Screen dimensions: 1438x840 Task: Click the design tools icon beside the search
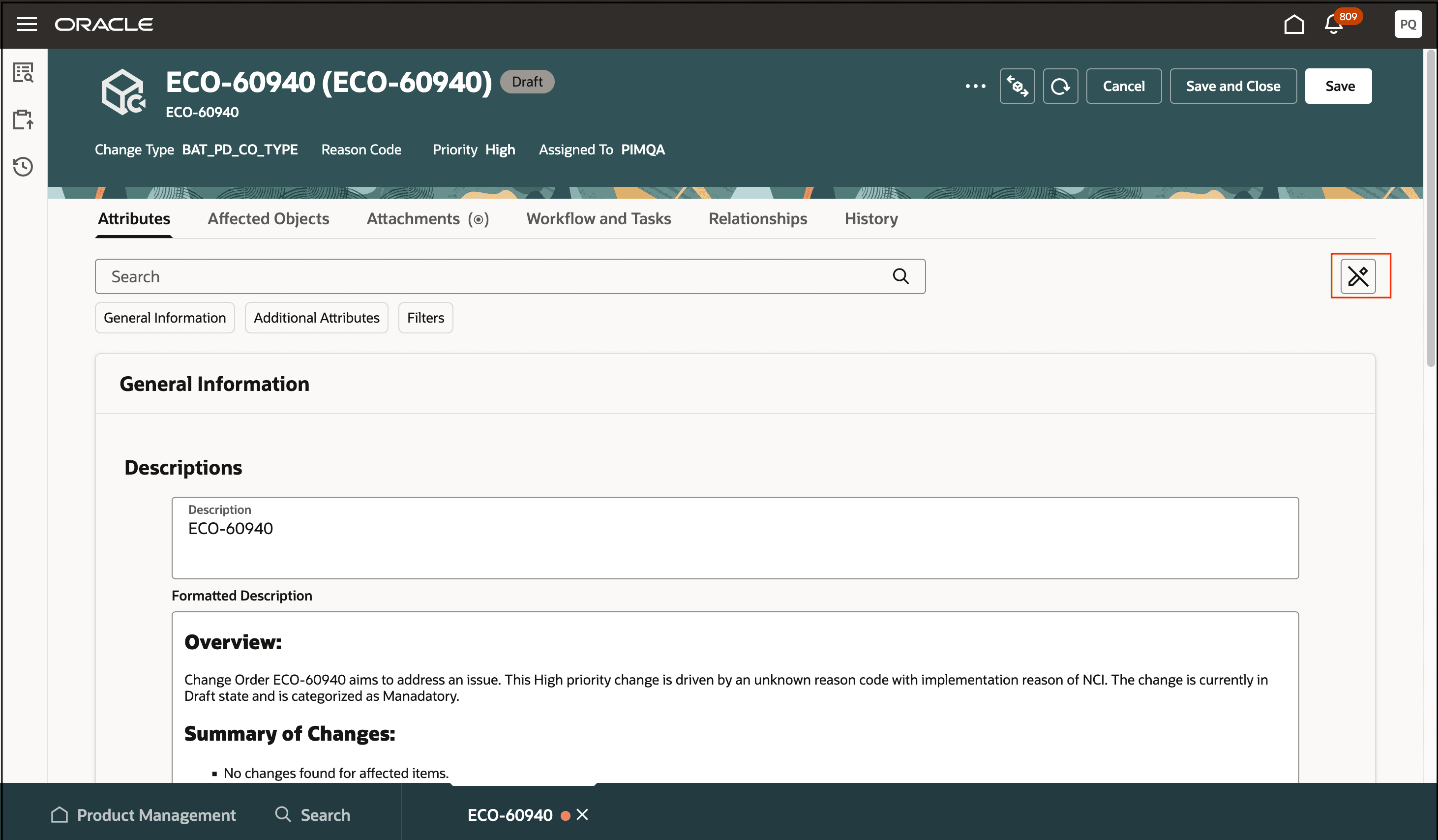1357,276
